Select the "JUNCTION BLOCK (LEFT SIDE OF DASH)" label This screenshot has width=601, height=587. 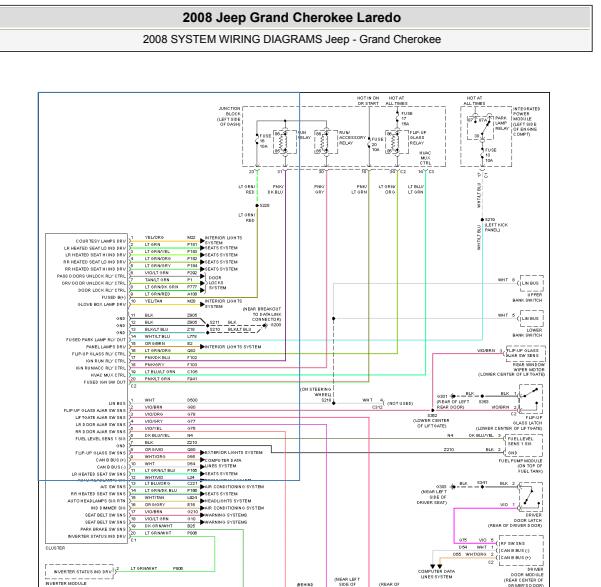[229, 116]
